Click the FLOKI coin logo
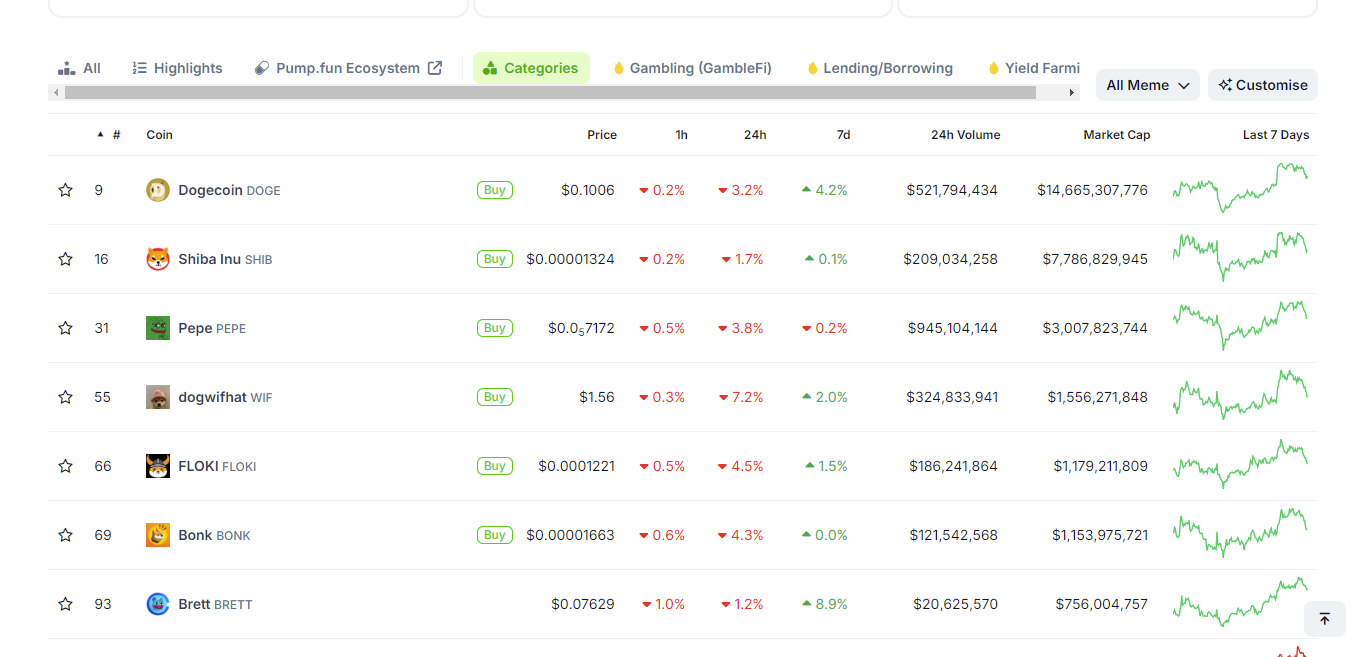 point(158,466)
